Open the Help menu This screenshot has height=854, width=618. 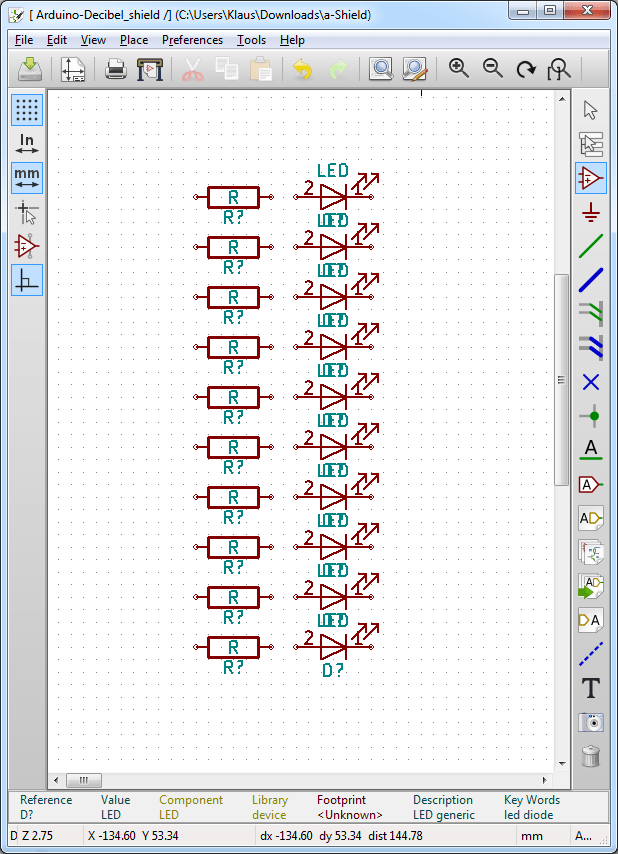(x=292, y=40)
